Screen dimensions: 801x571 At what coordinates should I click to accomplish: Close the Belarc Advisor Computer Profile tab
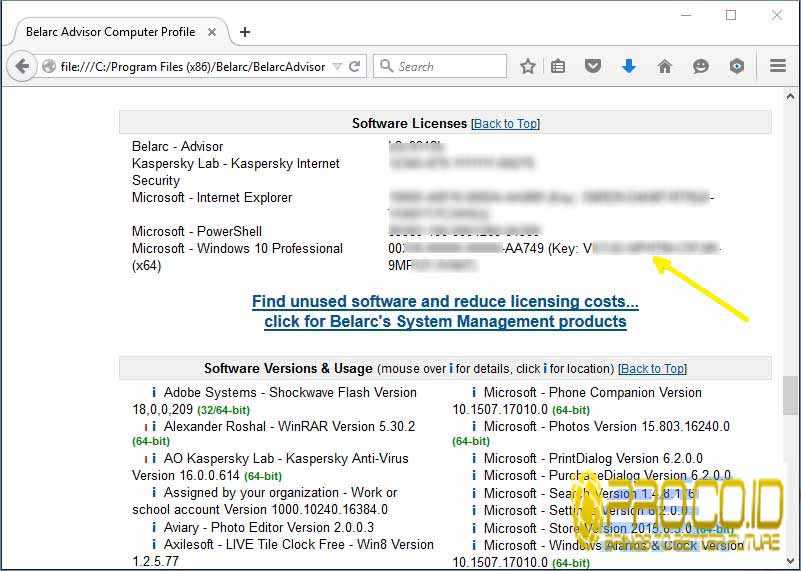pos(212,32)
